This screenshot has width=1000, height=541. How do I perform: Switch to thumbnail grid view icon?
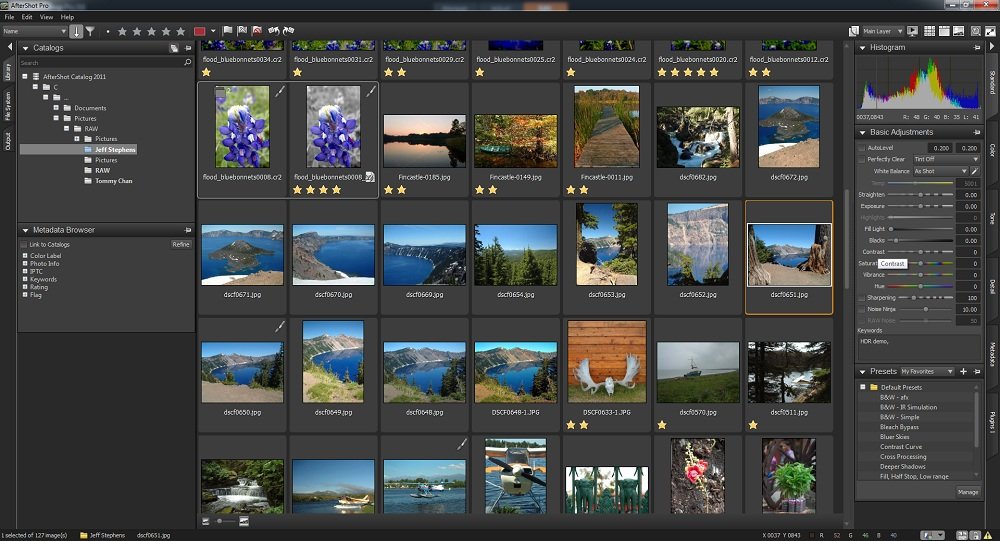click(x=930, y=31)
